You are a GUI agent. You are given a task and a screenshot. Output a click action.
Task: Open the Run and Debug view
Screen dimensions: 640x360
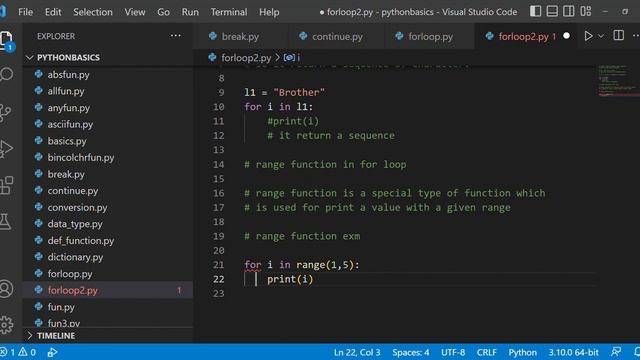click(6, 149)
